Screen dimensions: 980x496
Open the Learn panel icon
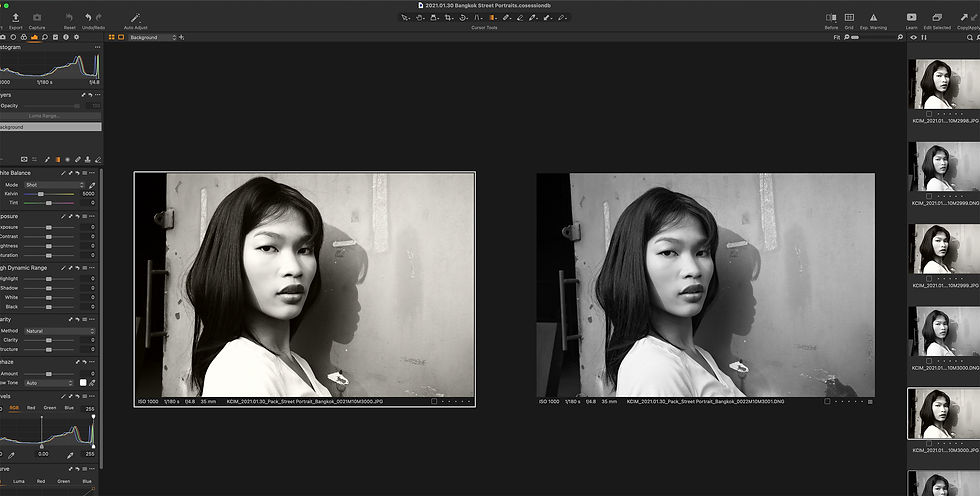pyautogui.click(x=911, y=17)
